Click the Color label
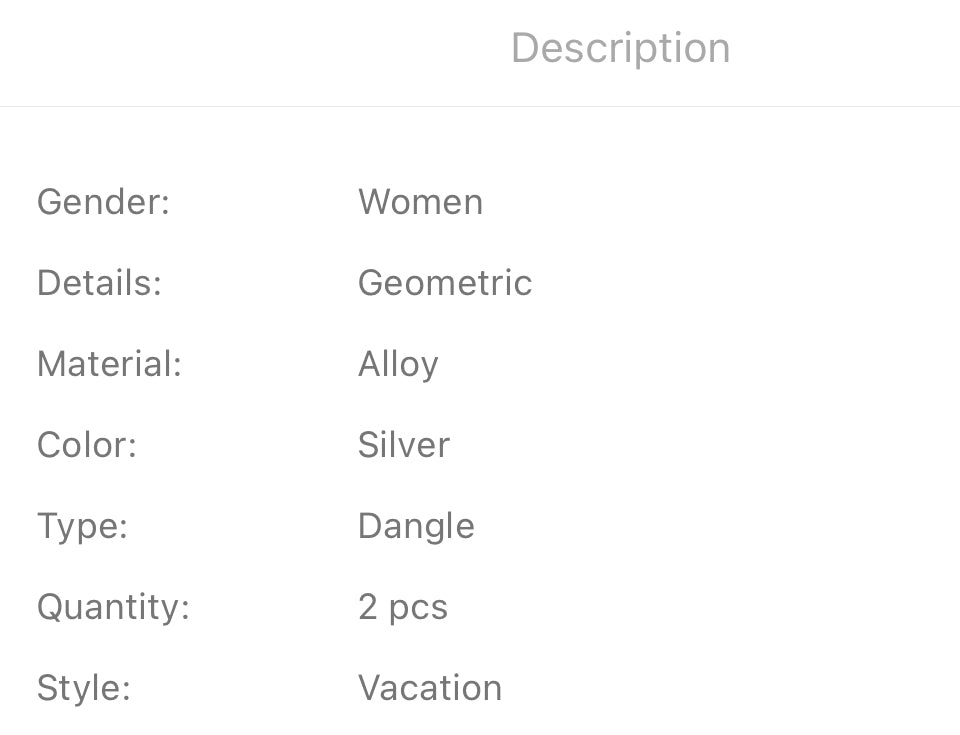The height and width of the screenshot is (735, 960). (x=86, y=445)
